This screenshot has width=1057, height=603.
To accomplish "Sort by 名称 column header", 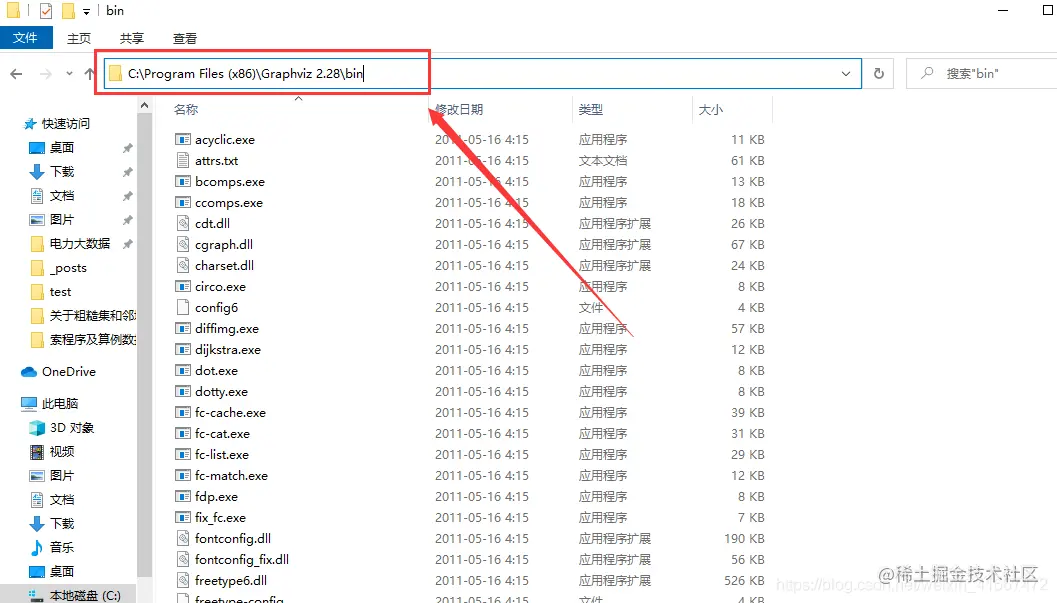I will 186,109.
